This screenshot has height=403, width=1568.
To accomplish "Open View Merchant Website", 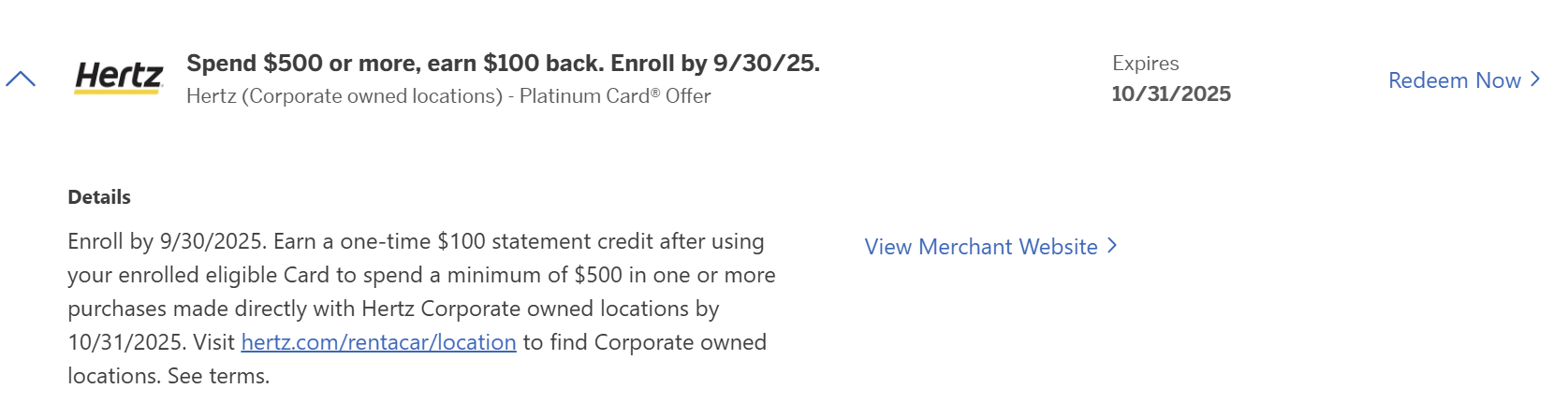I will (x=981, y=247).
